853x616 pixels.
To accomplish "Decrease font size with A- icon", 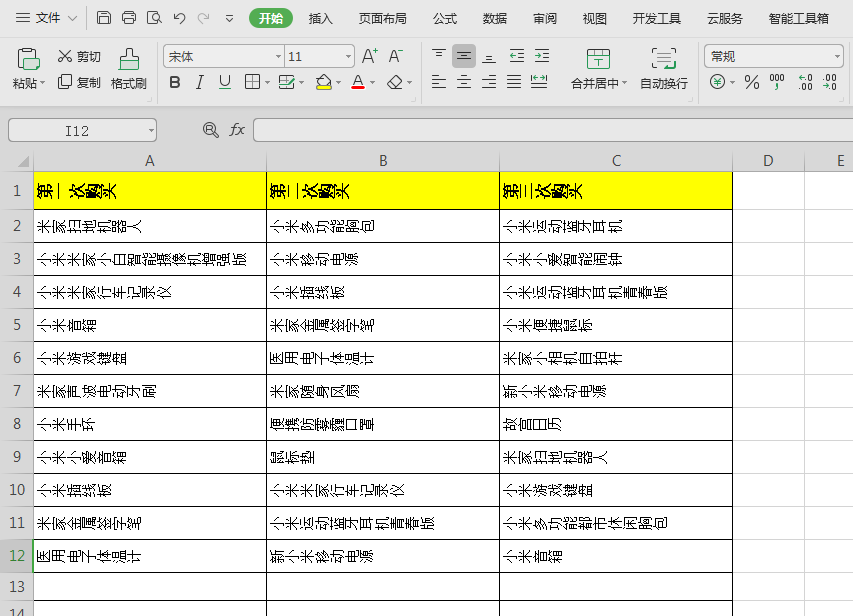I will click(395, 56).
